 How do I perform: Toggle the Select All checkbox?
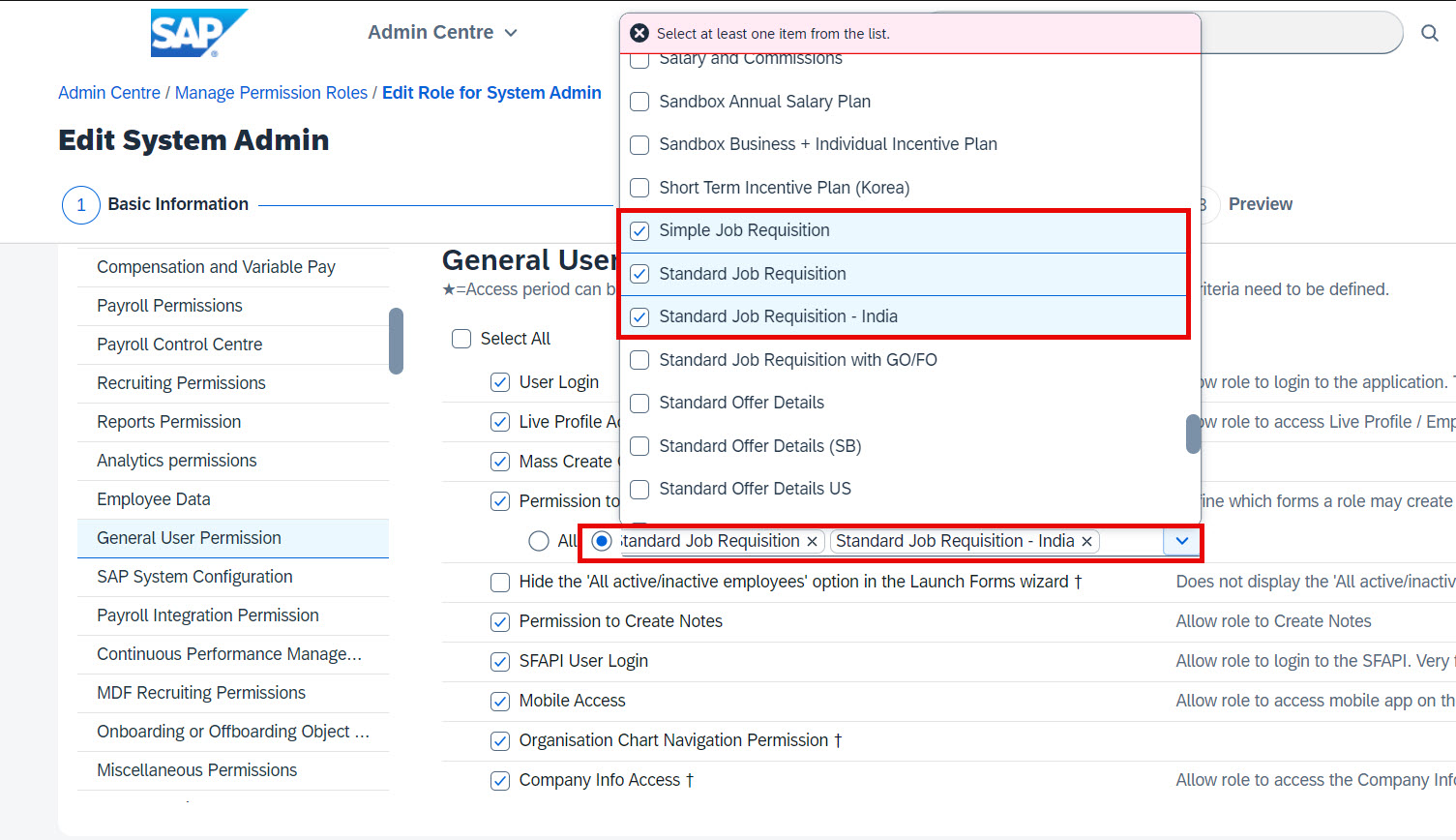click(461, 339)
